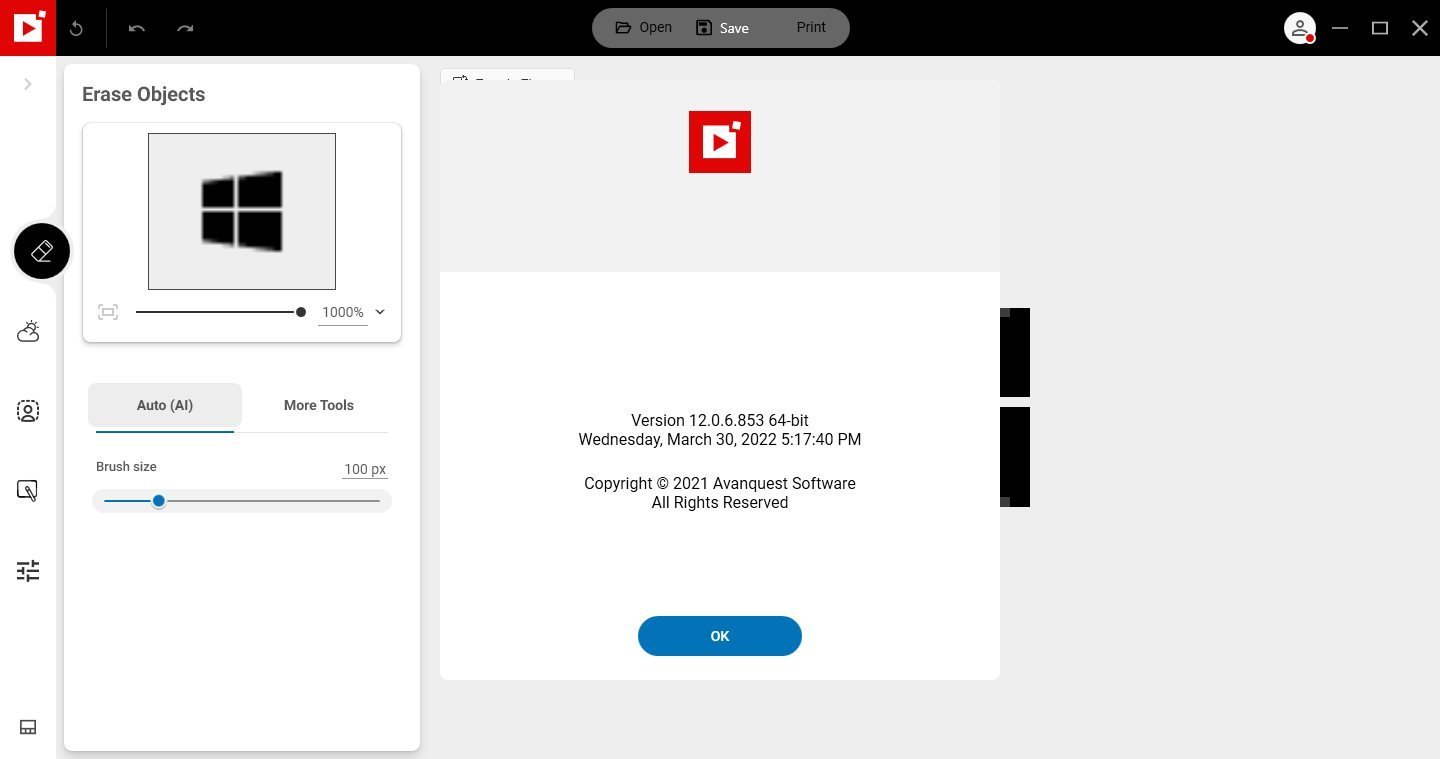This screenshot has height=759, width=1440.
Task: Redo the last action
Action: pos(185,28)
